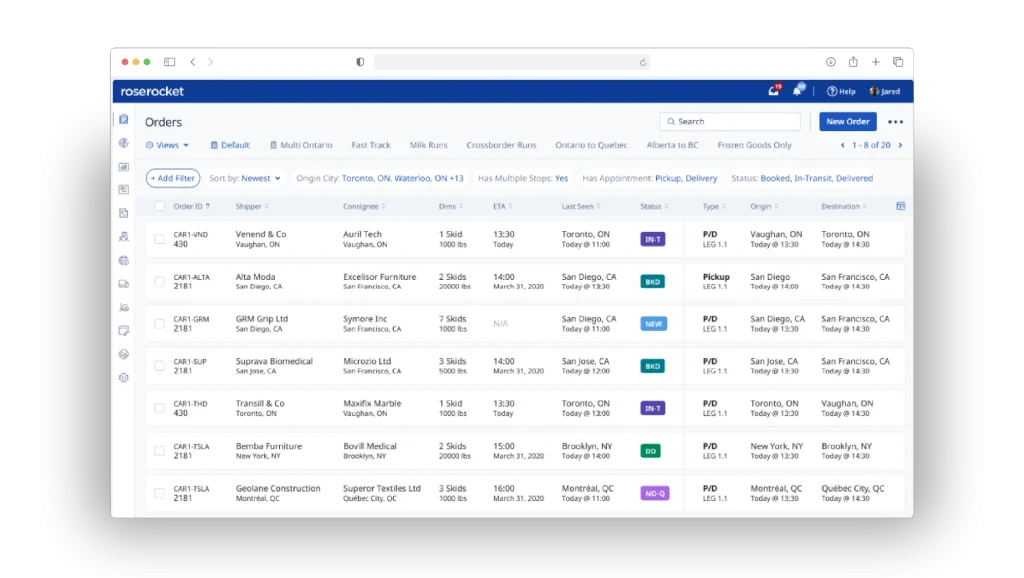The width and height of the screenshot is (1024, 578).
Task: Open the Alberta to BC view
Action: click(672, 145)
